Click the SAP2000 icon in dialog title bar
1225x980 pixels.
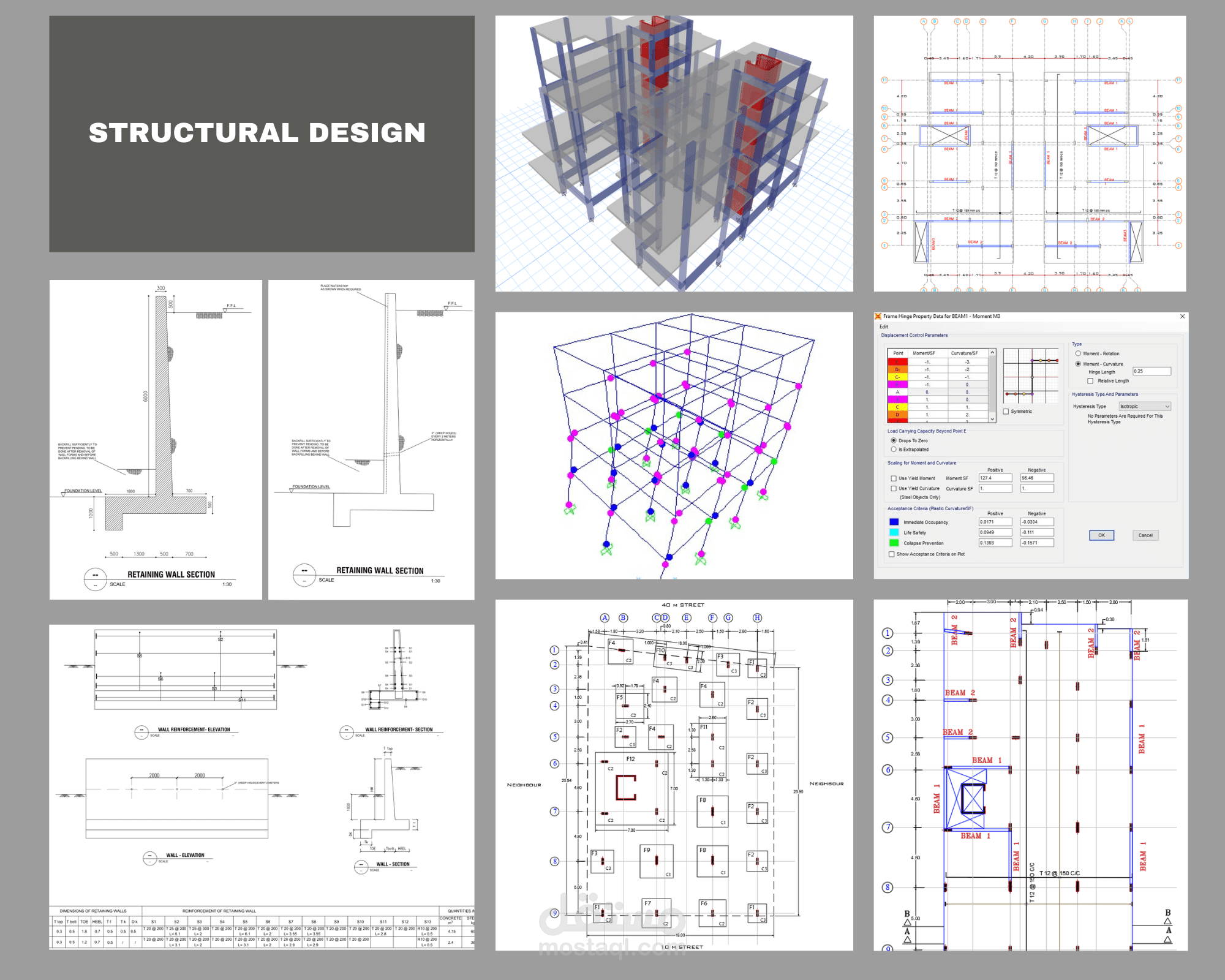878,317
